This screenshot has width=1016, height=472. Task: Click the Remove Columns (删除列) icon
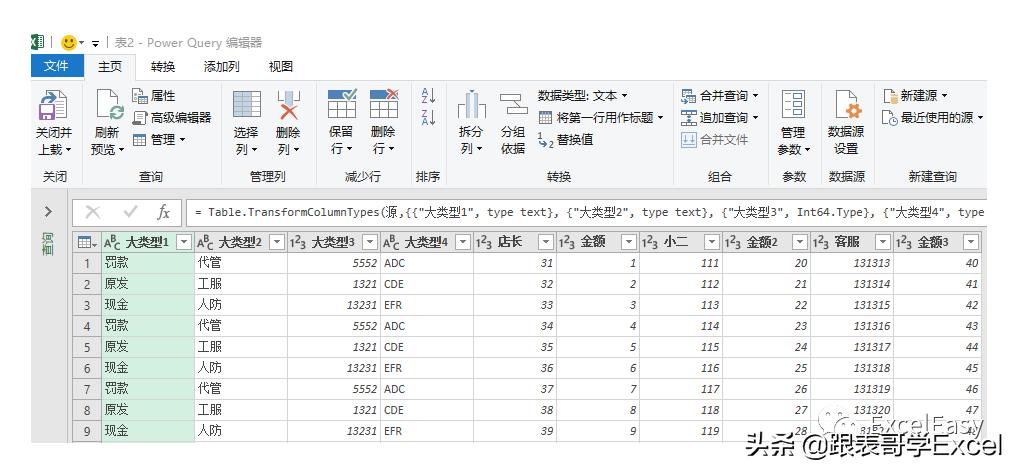tap(288, 104)
